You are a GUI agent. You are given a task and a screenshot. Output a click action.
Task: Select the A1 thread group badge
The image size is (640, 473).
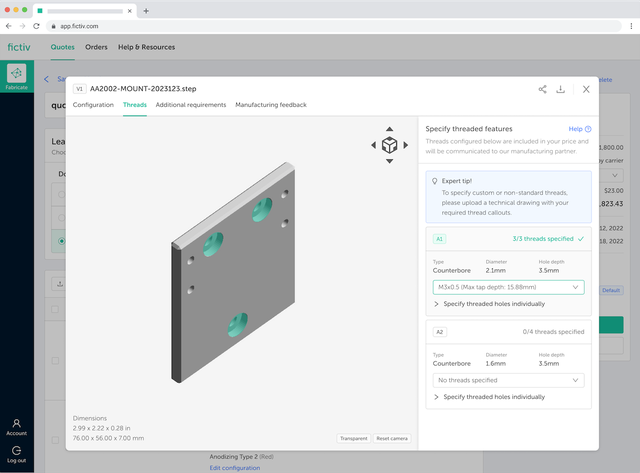tap(439, 239)
